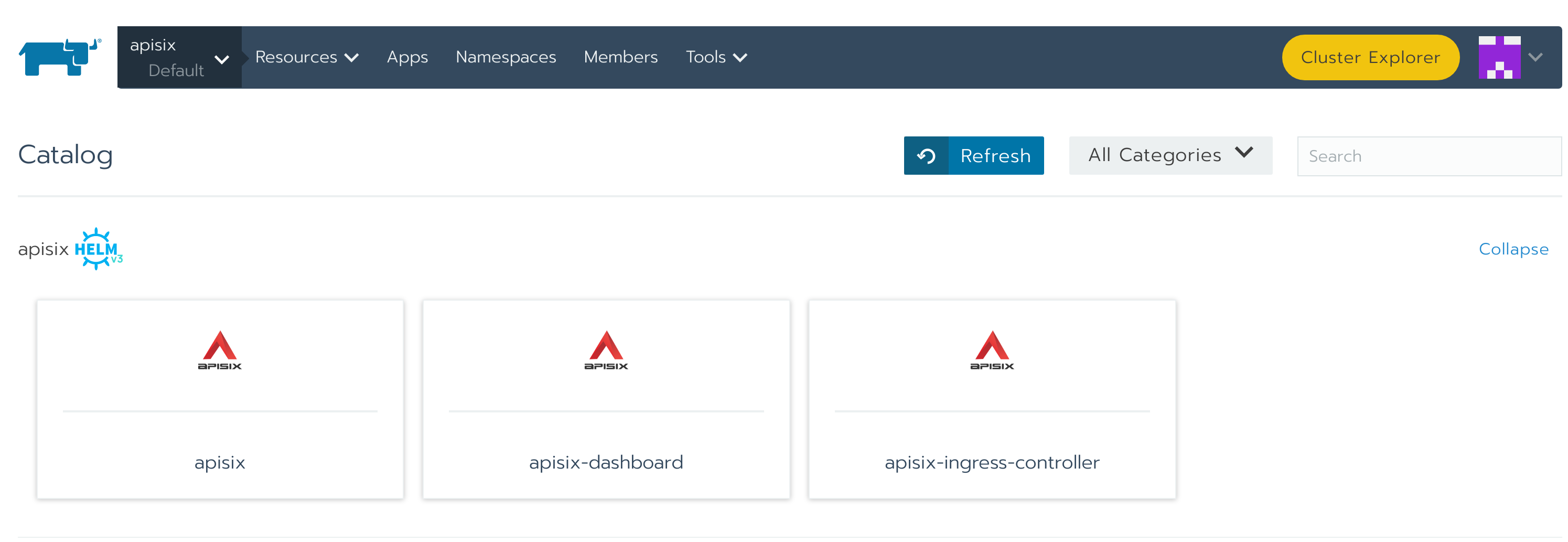
Task: Open the Namespaces page
Action: click(x=505, y=57)
